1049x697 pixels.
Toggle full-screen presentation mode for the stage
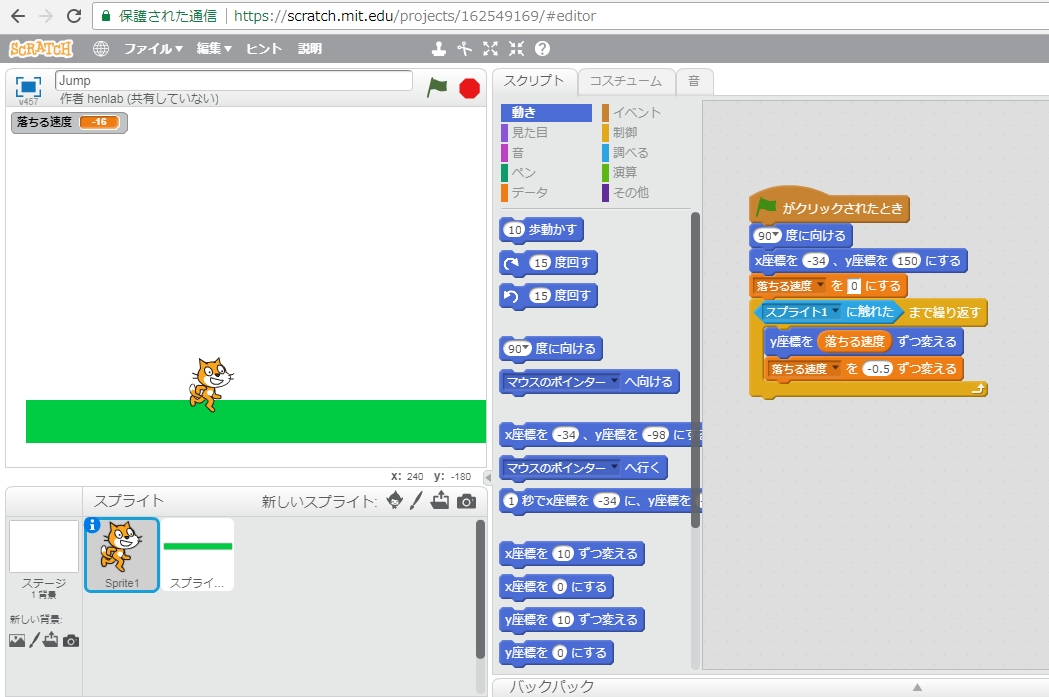click(x=28, y=86)
